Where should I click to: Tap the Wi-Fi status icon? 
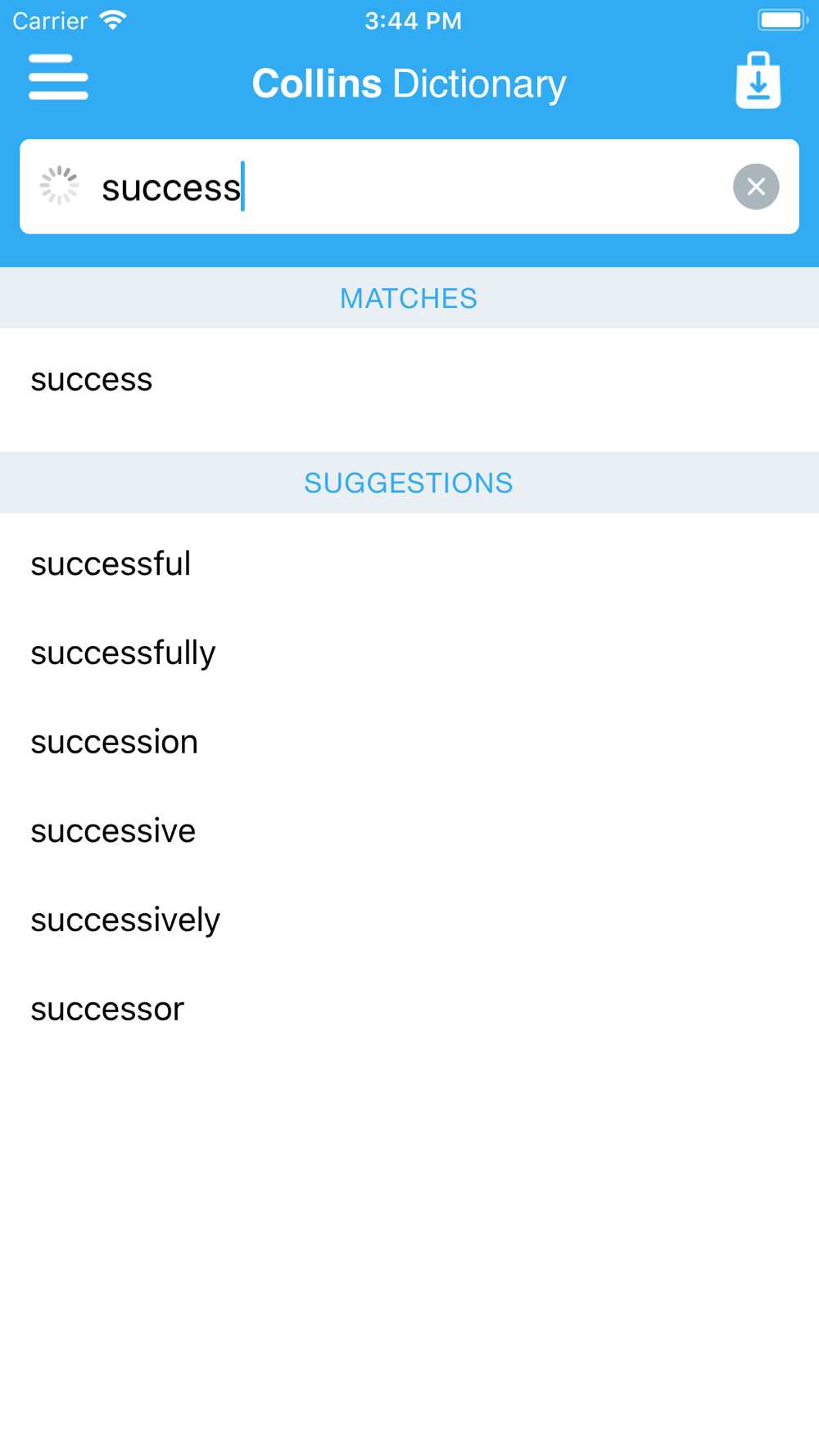(x=113, y=20)
